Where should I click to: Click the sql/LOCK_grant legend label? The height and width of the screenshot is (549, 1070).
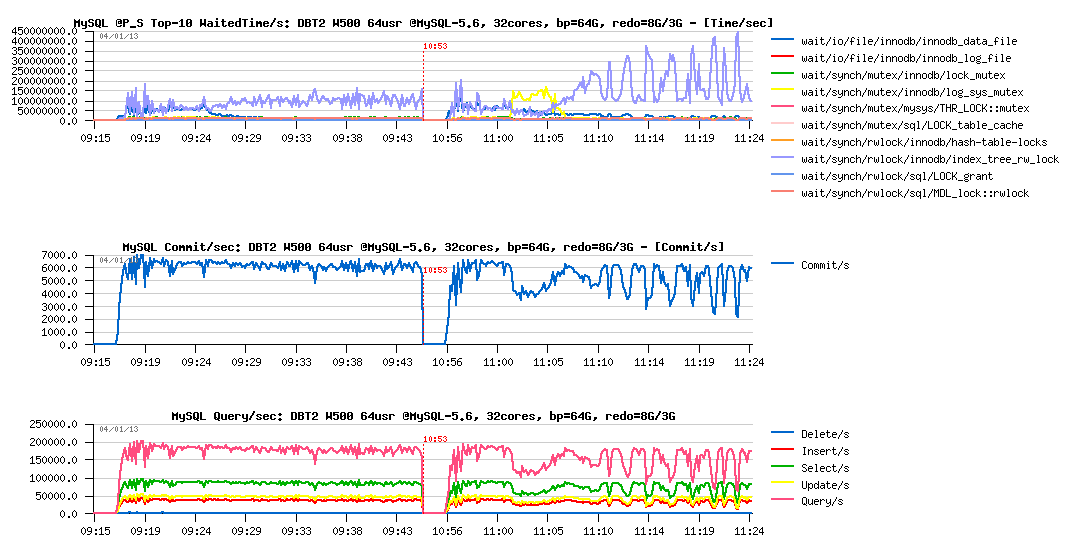[x=897, y=176]
